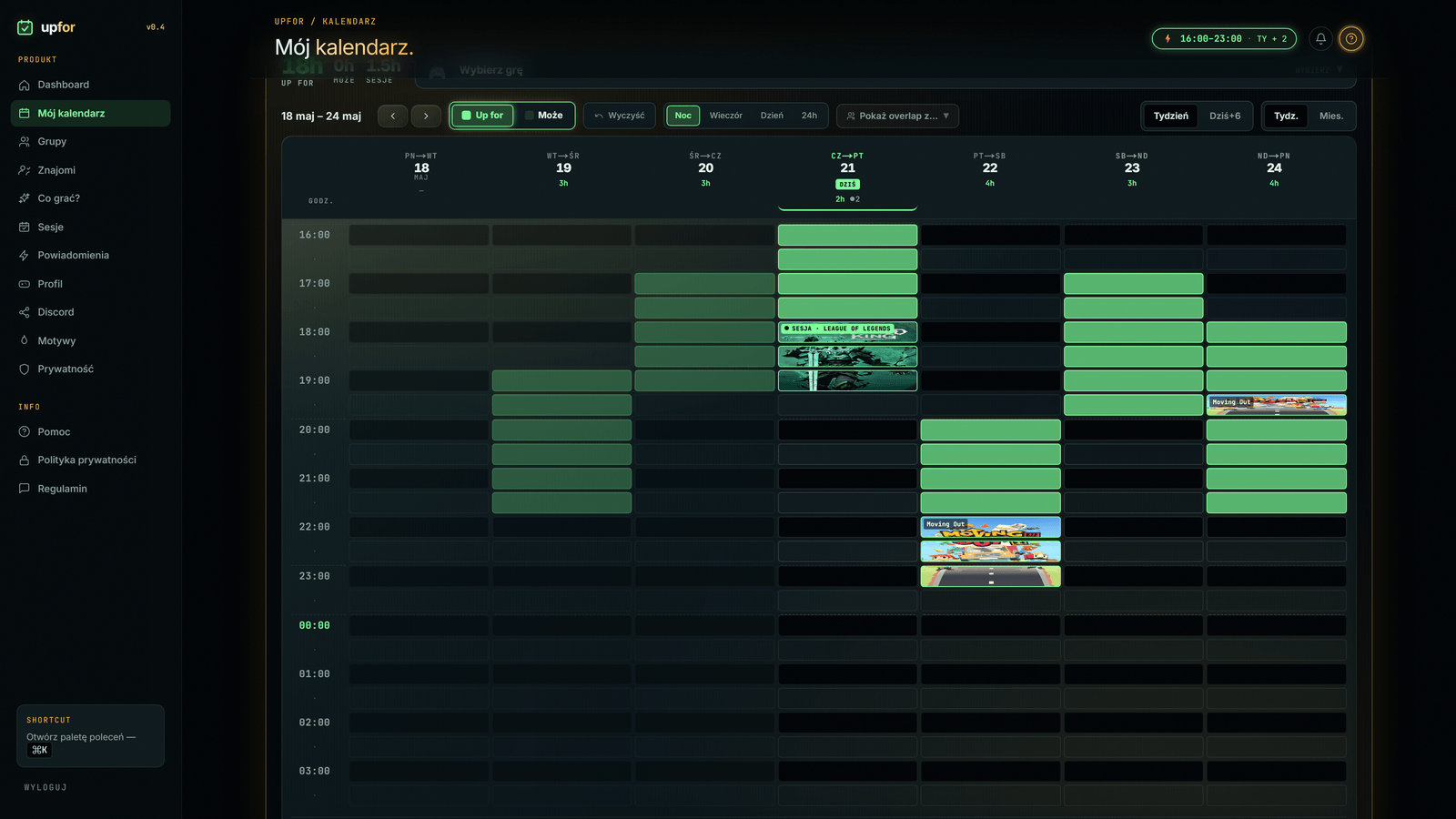Viewport: 1456px width, 819px height.
Task: Select the Up for availability mode
Action: 482,116
